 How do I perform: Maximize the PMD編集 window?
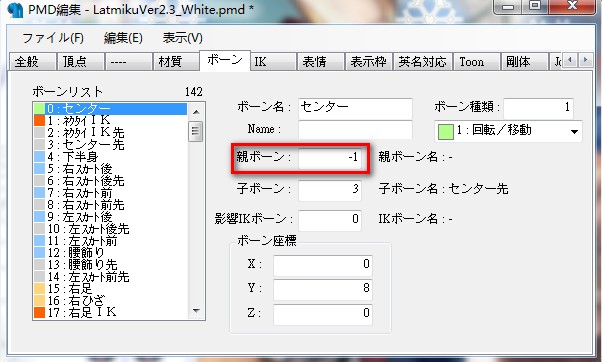535,7
